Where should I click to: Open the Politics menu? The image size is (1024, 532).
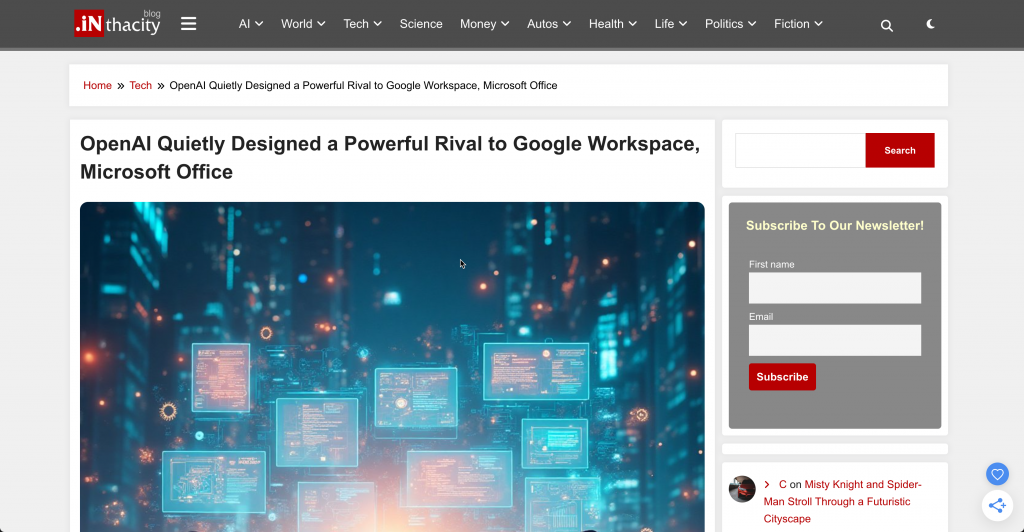pyautogui.click(x=730, y=24)
